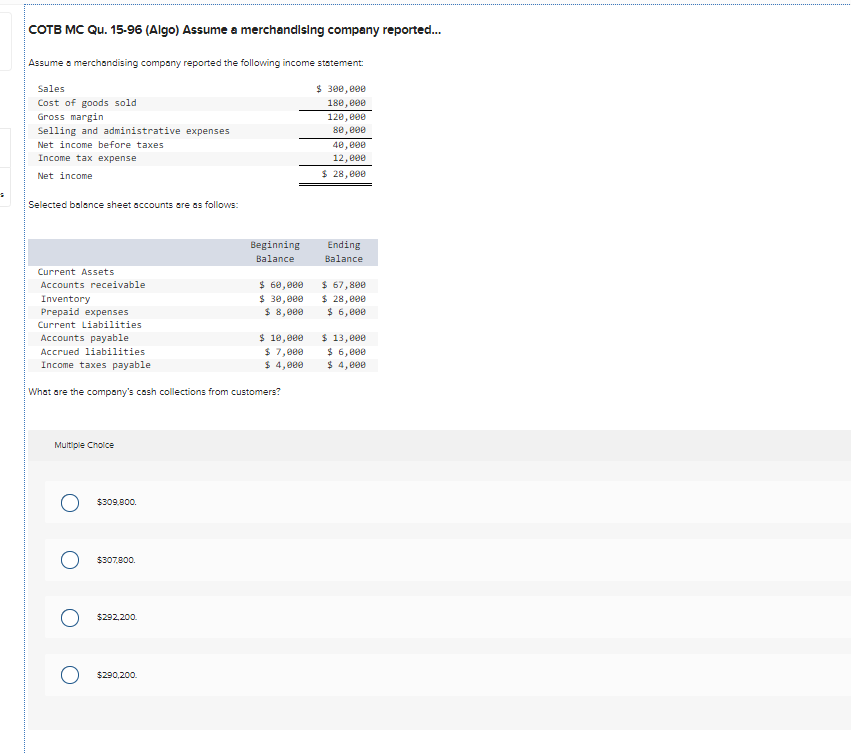Click the Assume a merchandising company sentence
Viewport: 851px width, 754px height.
[196, 63]
